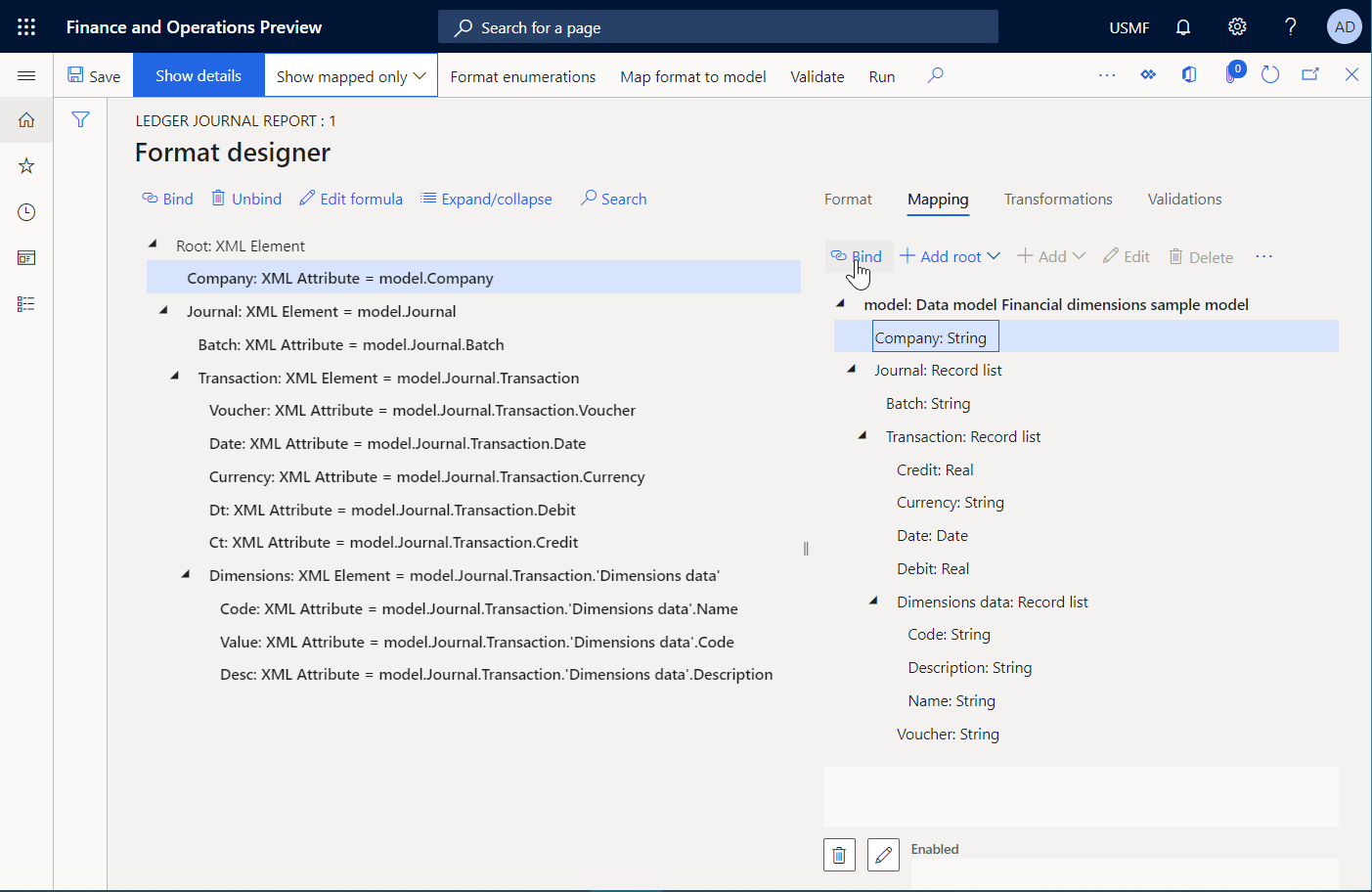Collapse Transaction: XML Element node
This screenshot has height=892, width=1372.
pos(174,377)
